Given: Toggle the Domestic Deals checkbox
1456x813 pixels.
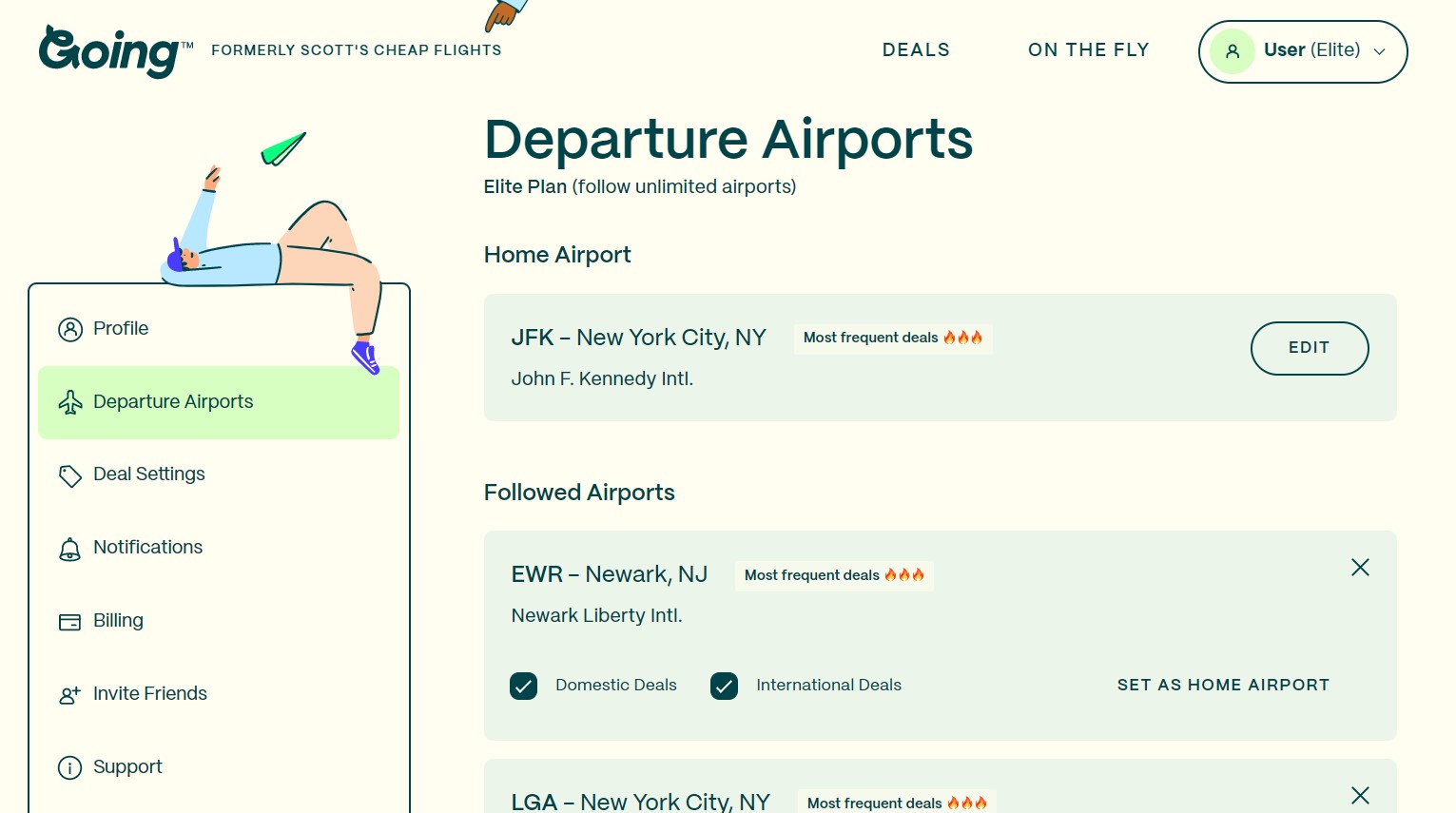Looking at the screenshot, I should 524,686.
